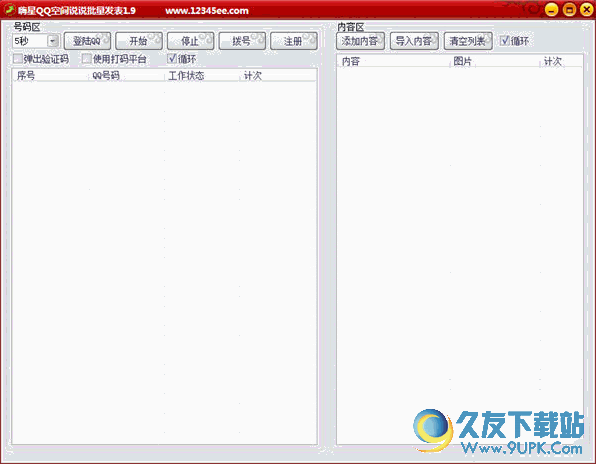The width and height of the screenshot is (596, 464).
Task: Maximize the window
Action: [x=569, y=10]
